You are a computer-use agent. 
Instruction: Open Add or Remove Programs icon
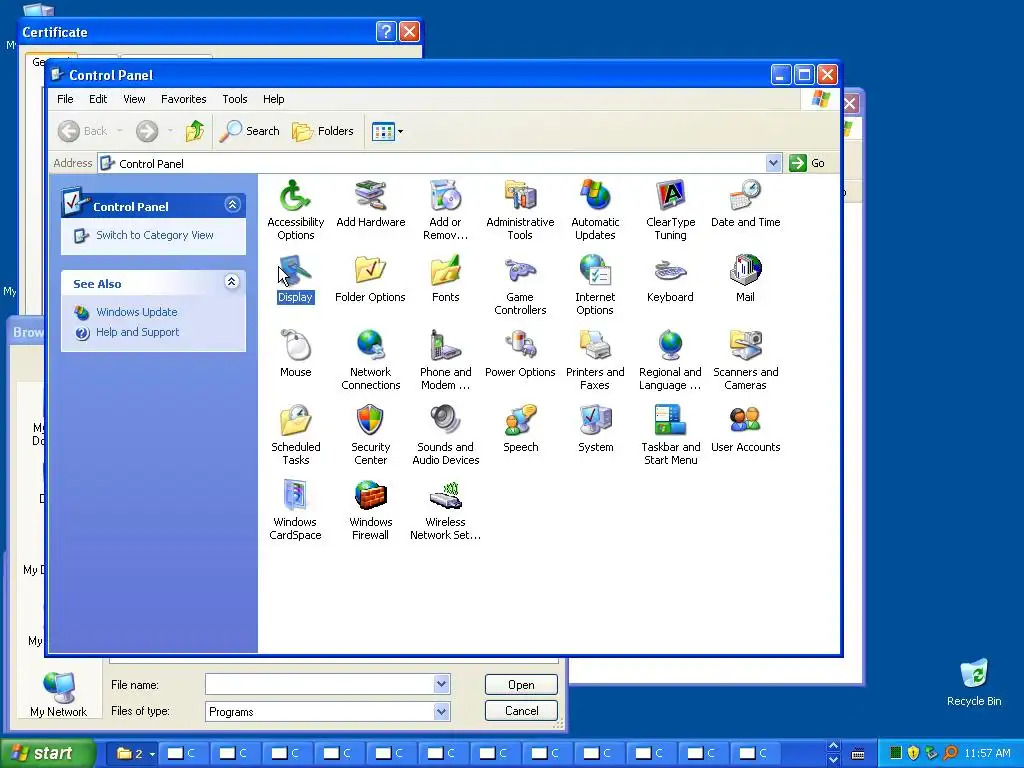coord(445,209)
